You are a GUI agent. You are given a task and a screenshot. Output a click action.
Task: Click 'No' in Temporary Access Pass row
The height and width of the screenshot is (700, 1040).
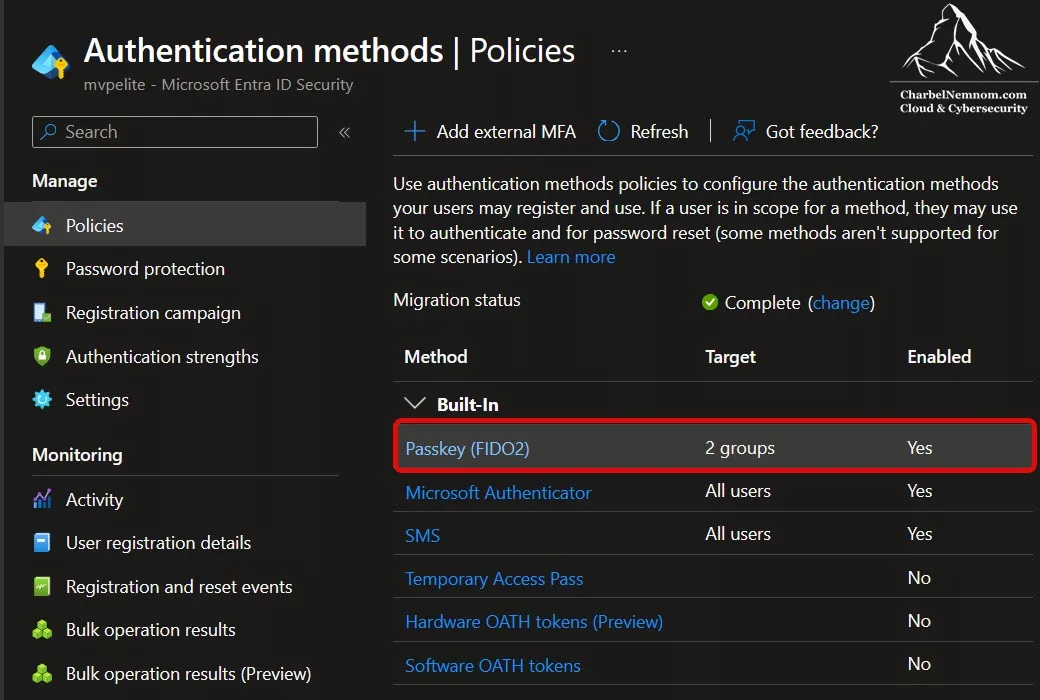[919, 578]
